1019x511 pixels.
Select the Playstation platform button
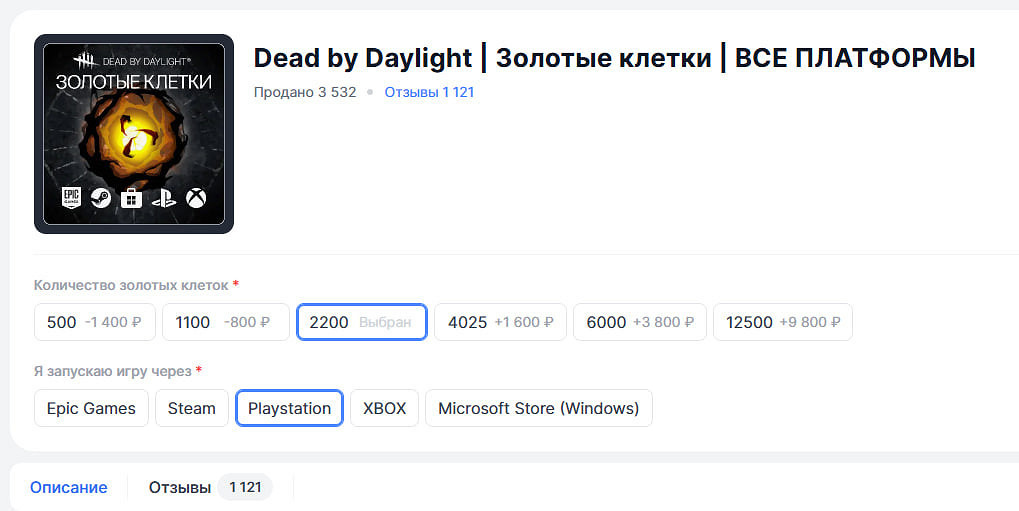tap(289, 408)
